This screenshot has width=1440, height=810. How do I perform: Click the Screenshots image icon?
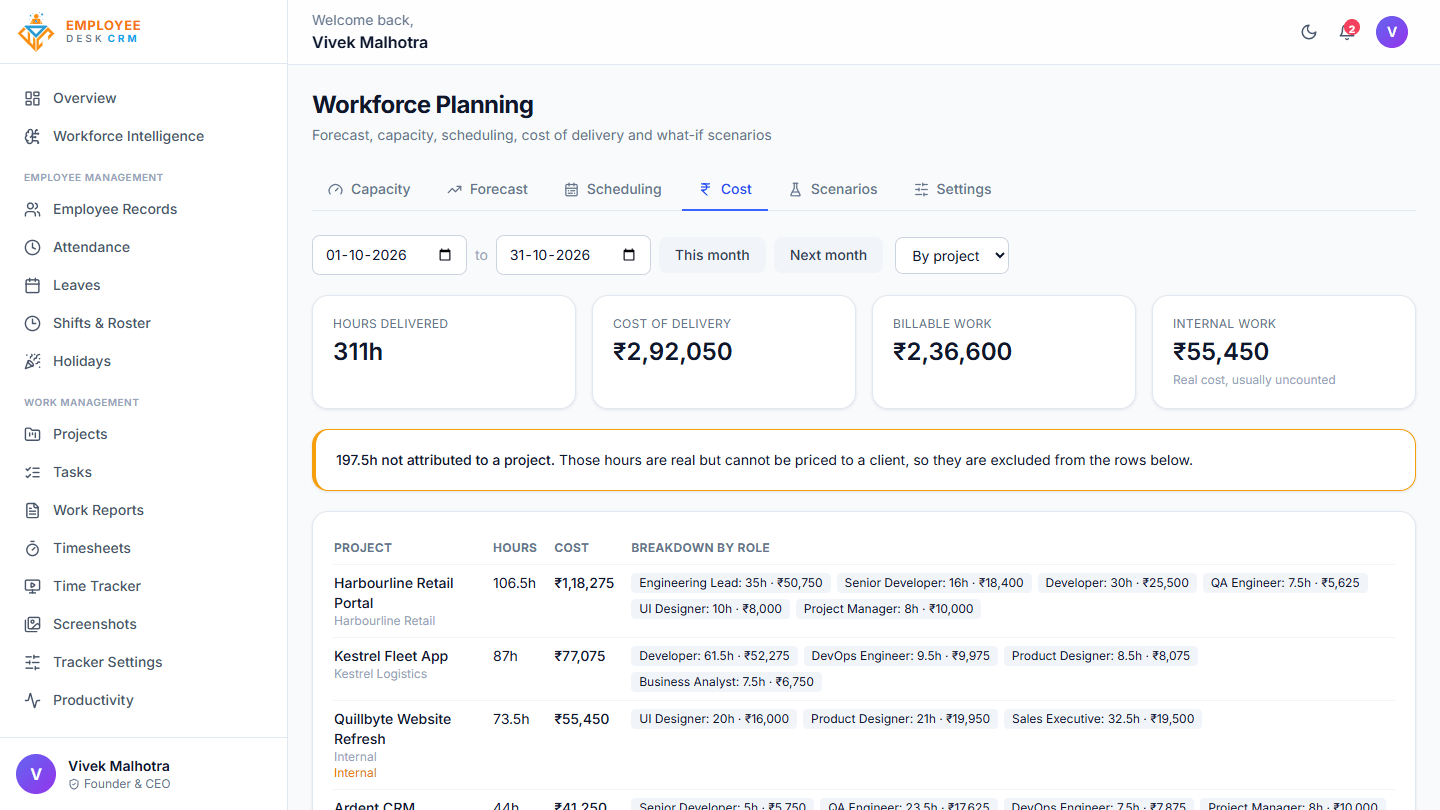(x=33, y=624)
